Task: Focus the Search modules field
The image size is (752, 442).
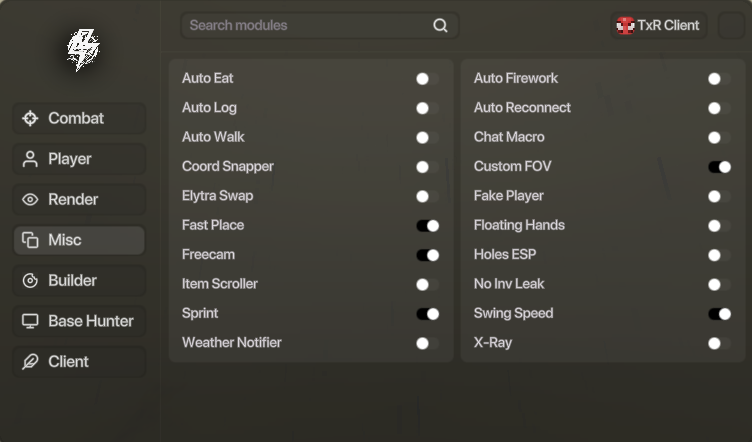Action: (x=320, y=25)
